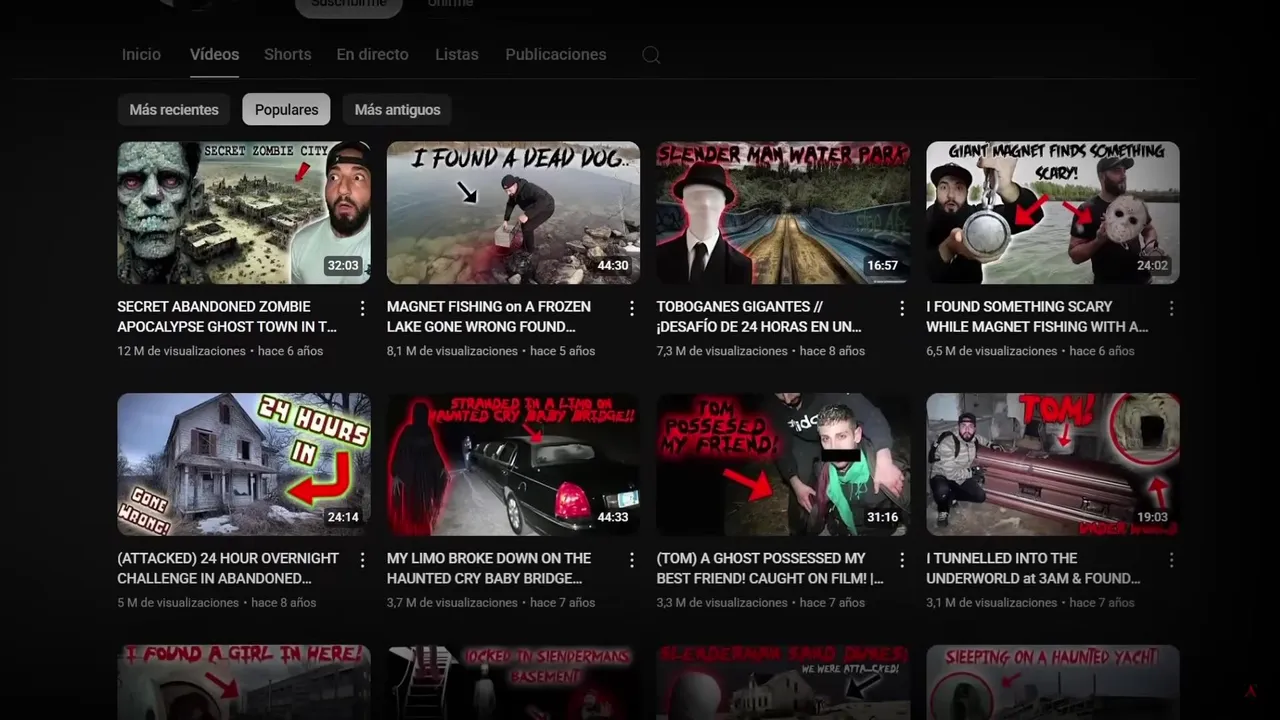Select the Populares filter chip
This screenshot has width=1280, height=720.
(x=286, y=109)
